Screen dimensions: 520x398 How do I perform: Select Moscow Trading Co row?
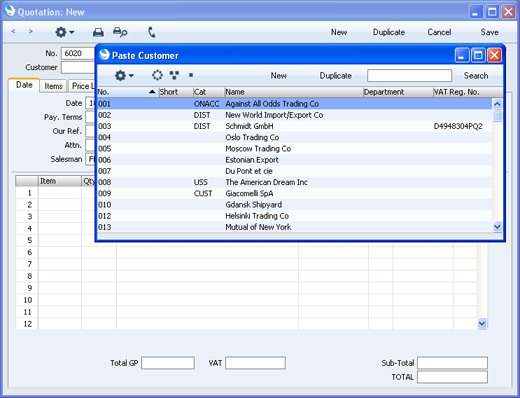[x=294, y=149]
